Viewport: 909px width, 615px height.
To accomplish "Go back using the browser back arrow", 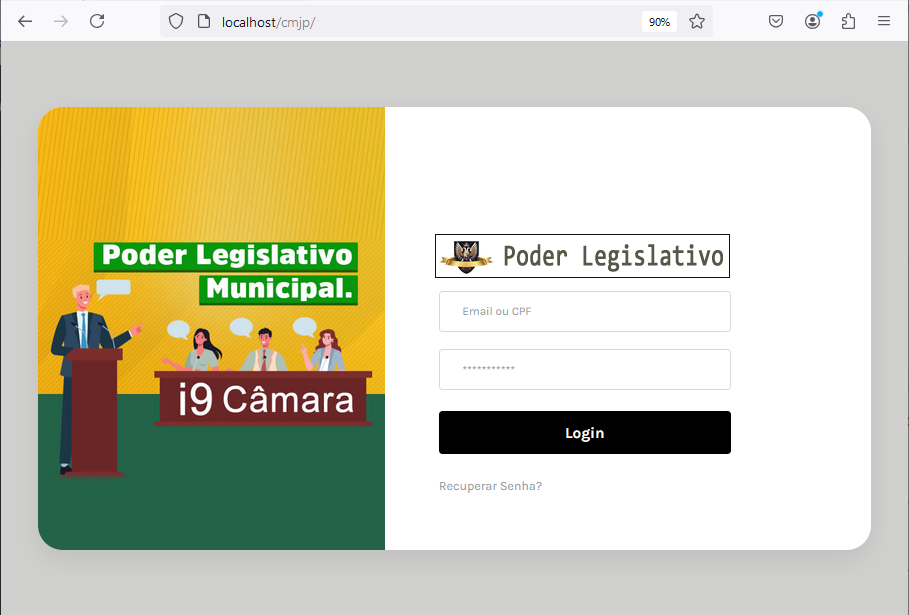I will pyautogui.click(x=25, y=22).
